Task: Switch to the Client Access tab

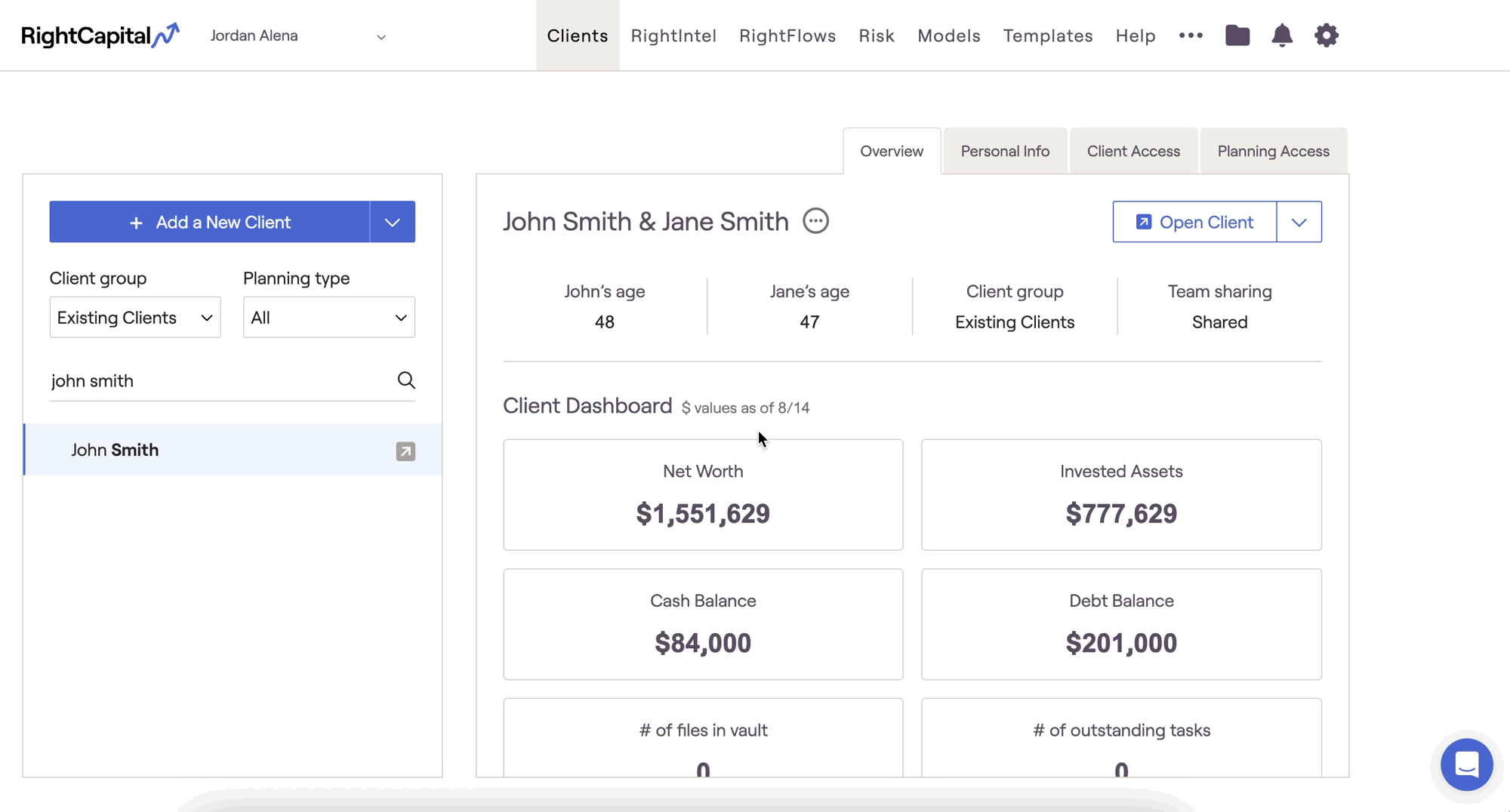Action: (1133, 151)
